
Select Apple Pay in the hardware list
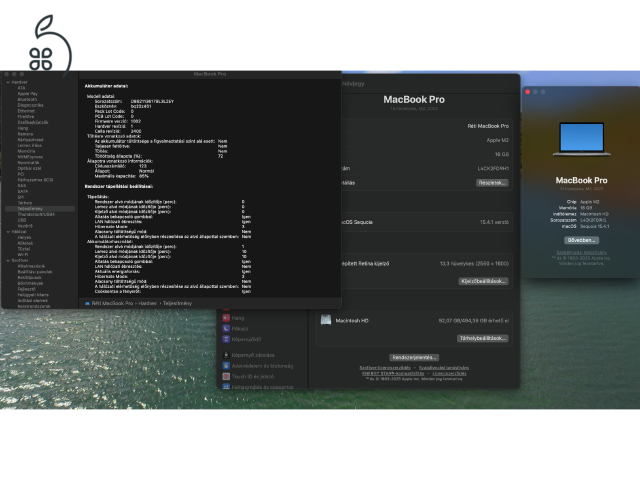(27, 93)
